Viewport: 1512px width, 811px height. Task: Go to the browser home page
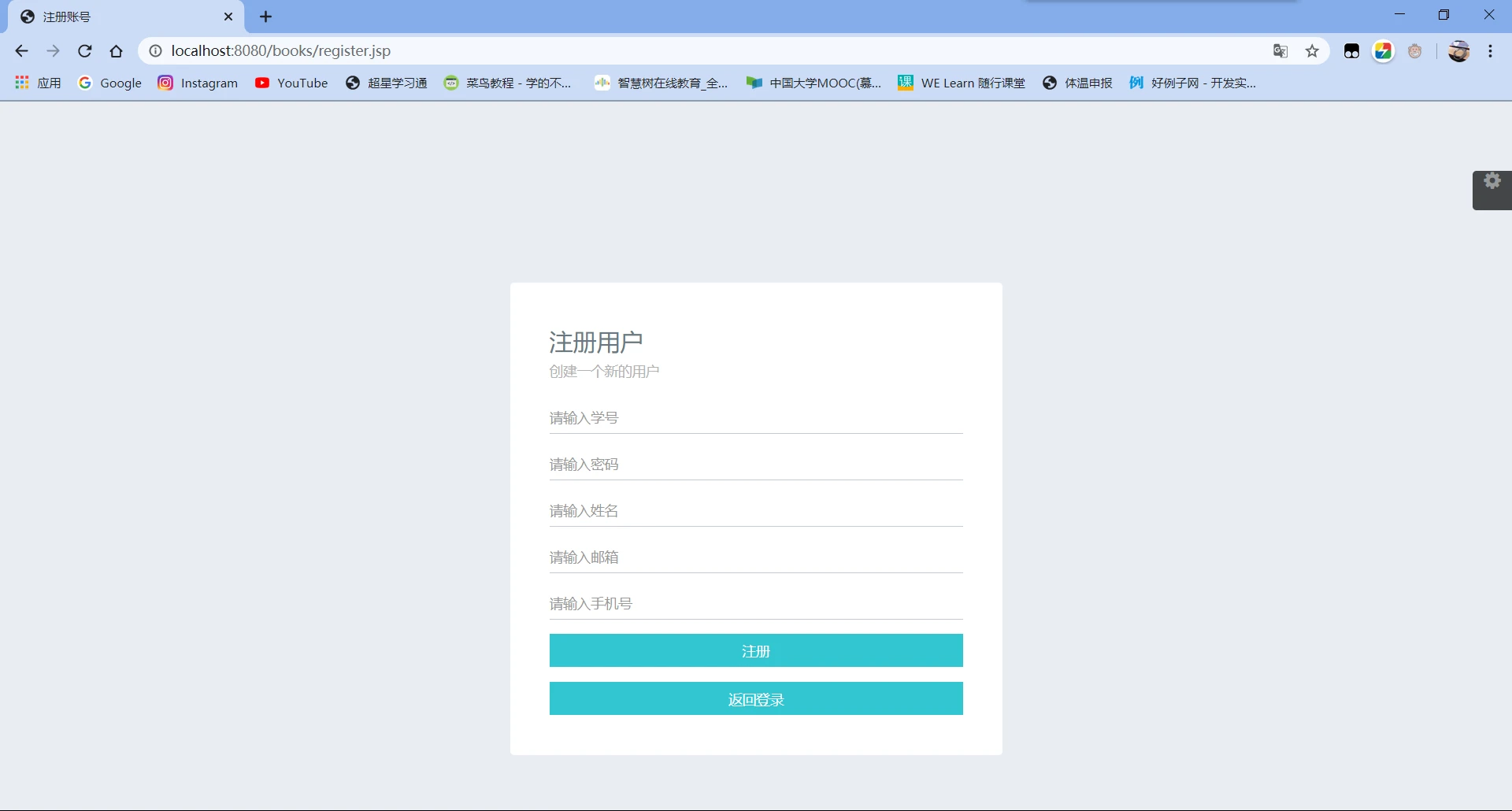click(x=117, y=51)
